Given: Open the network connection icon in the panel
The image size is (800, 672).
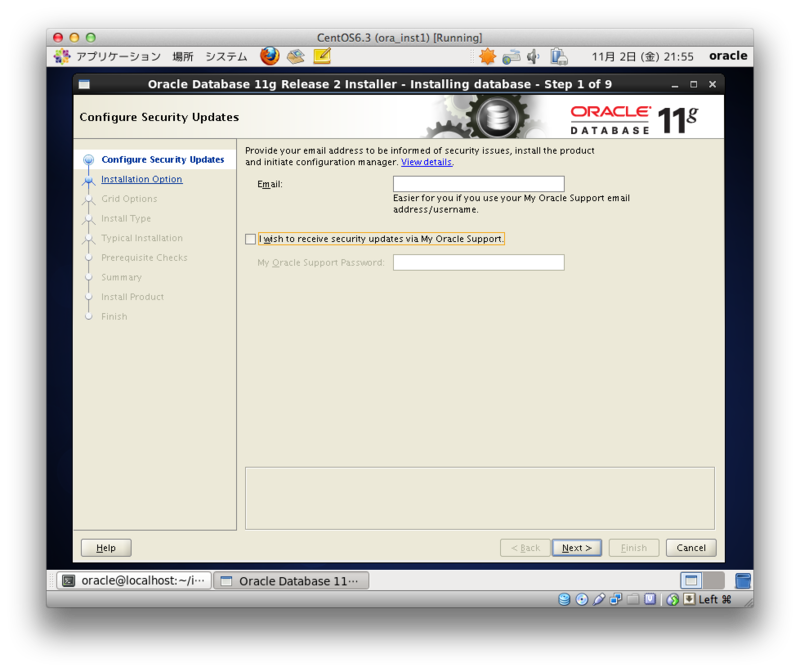Looking at the screenshot, I should point(511,57).
